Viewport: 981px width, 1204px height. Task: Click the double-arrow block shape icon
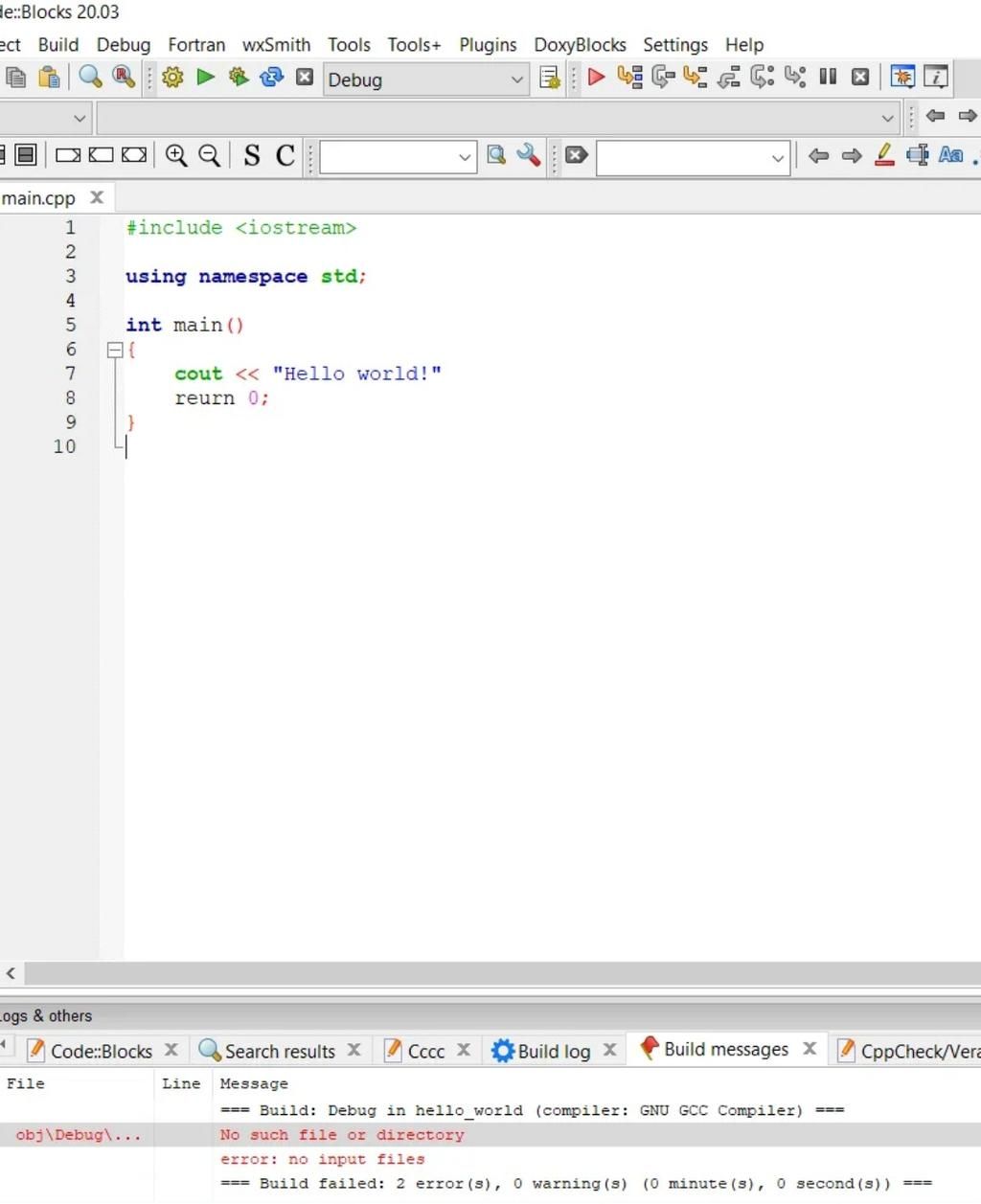134,155
